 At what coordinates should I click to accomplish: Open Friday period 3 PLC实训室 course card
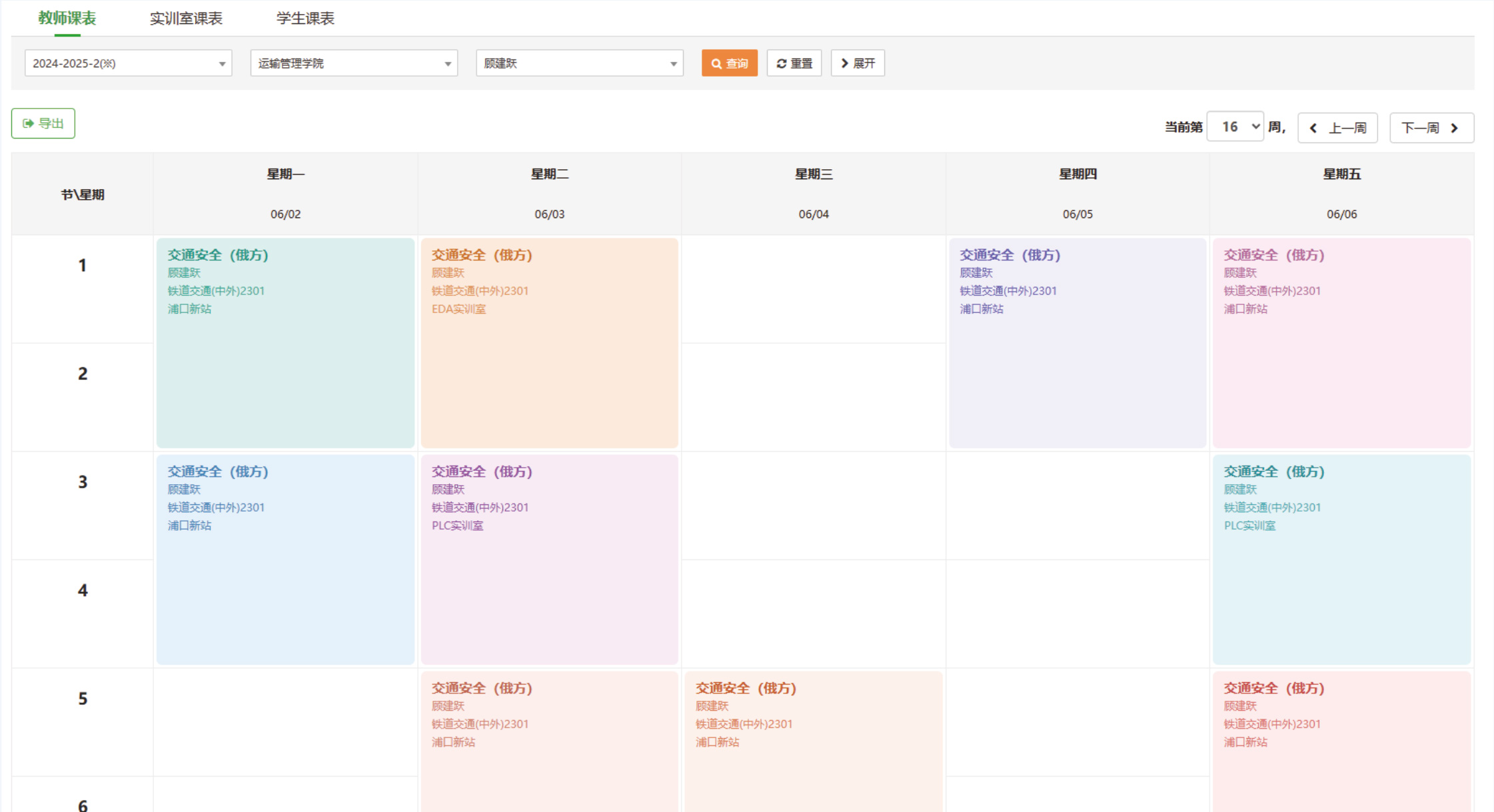[1341, 560]
